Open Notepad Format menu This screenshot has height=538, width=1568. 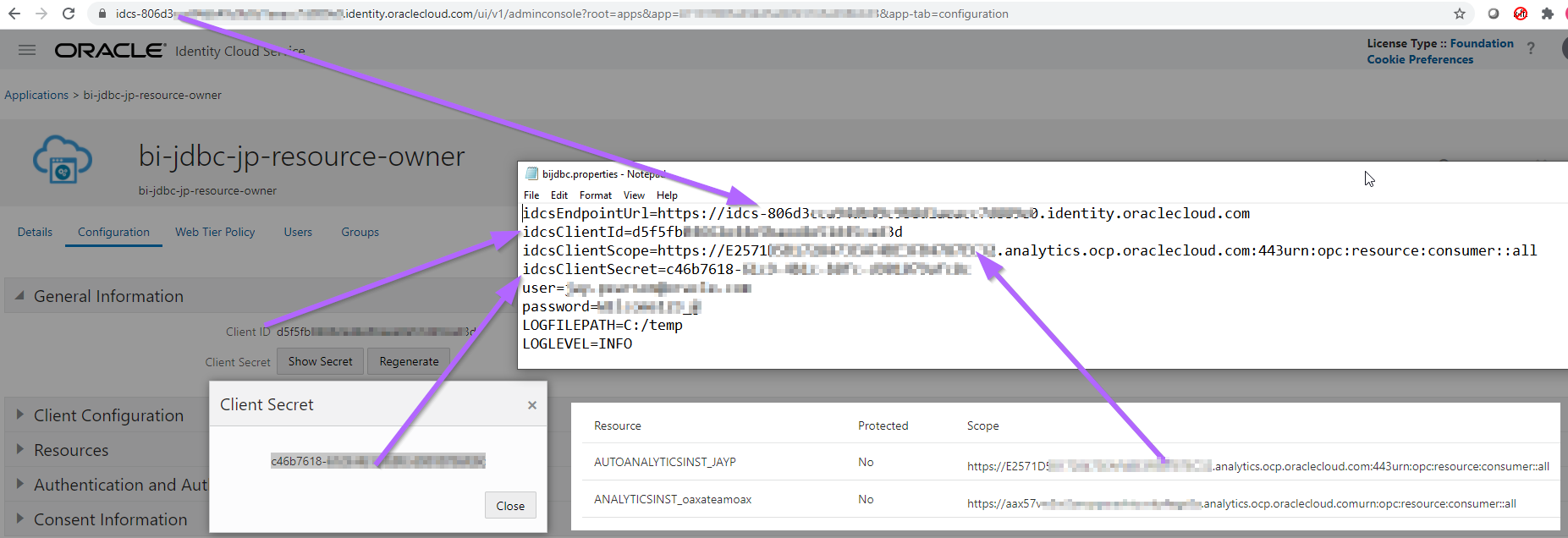tap(596, 195)
